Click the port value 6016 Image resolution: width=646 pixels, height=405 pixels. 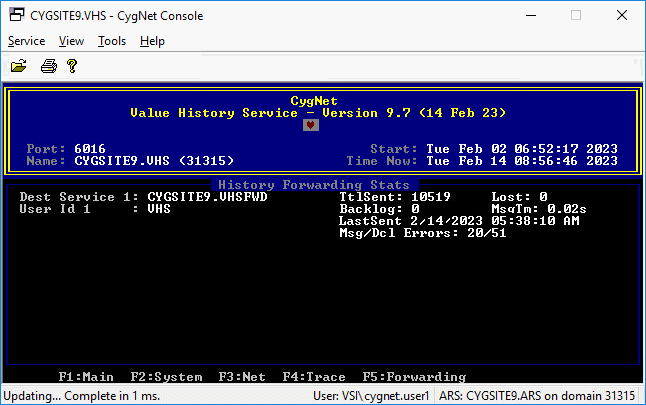(90, 148)
